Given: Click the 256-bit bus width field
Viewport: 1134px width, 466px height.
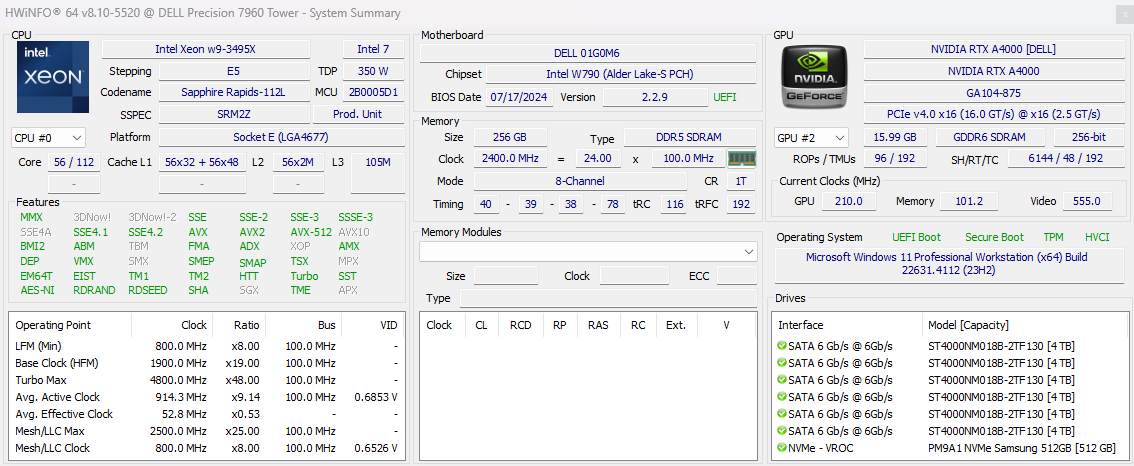Looking at the screenshot, I should tap(1088, 137).
